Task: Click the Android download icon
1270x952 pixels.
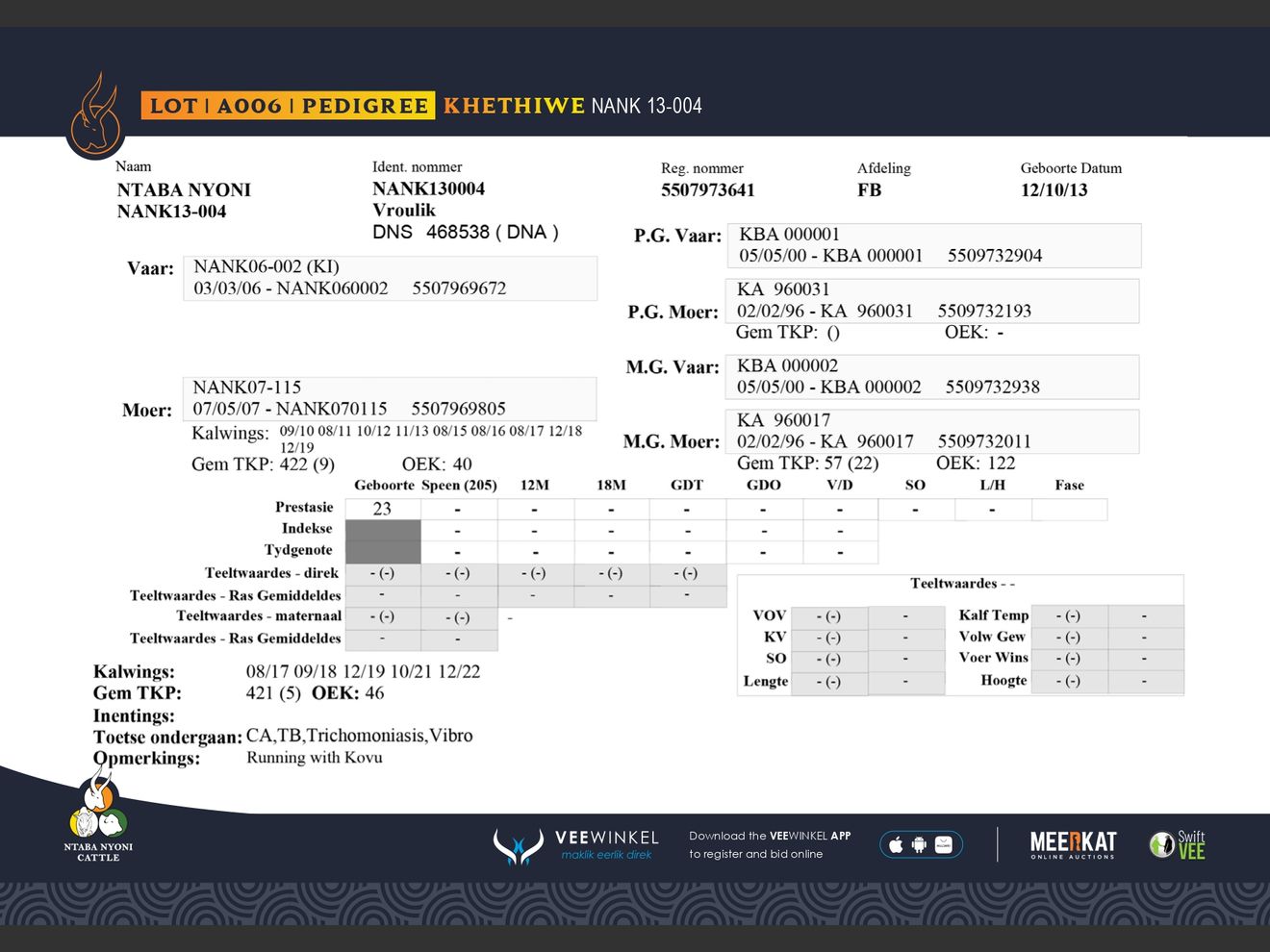Action: [x=919, y=845]
